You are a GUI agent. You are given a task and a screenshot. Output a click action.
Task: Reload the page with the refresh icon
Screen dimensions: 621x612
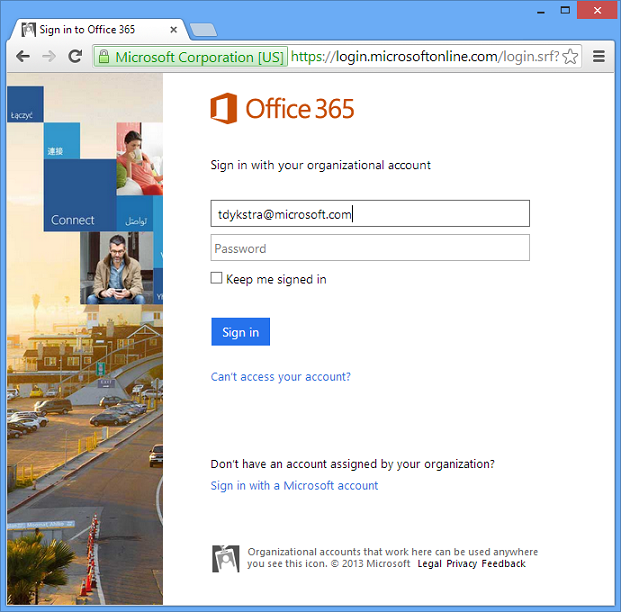[75, 56]
